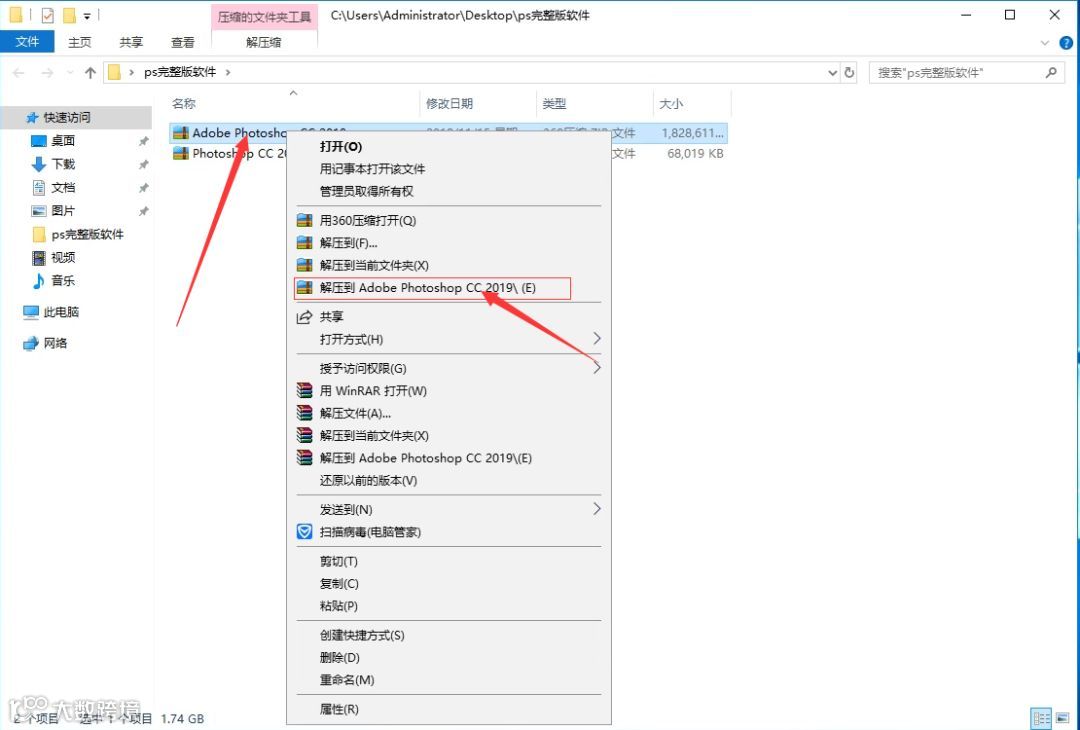The height and width of the screenshot is (730, 1080).
Task: Open the recent locations dropdown arrow
Action: (70, 72)
